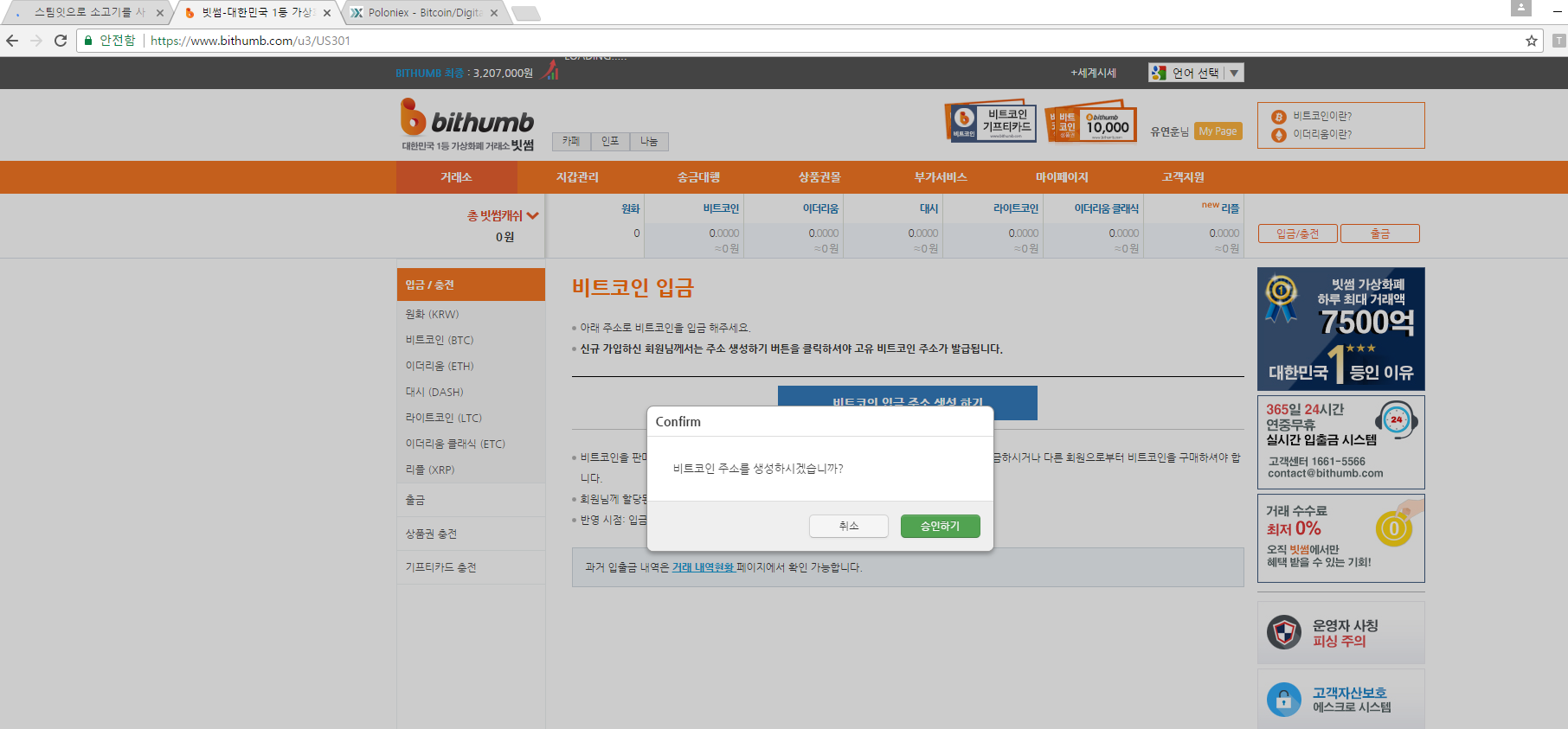Open the 고객지원 menu

1183,177
